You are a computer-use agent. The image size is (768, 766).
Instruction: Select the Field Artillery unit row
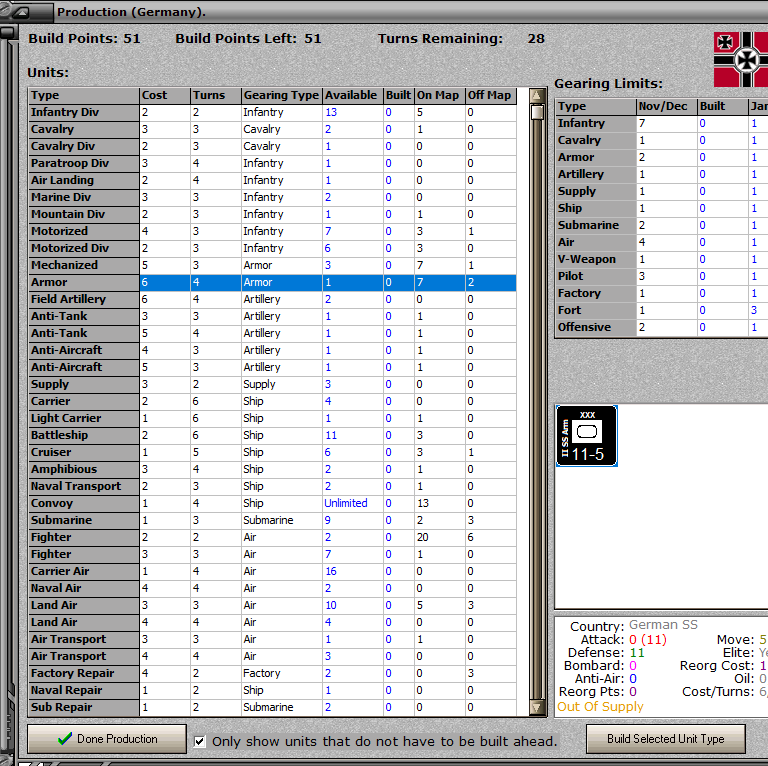point(272,299)
